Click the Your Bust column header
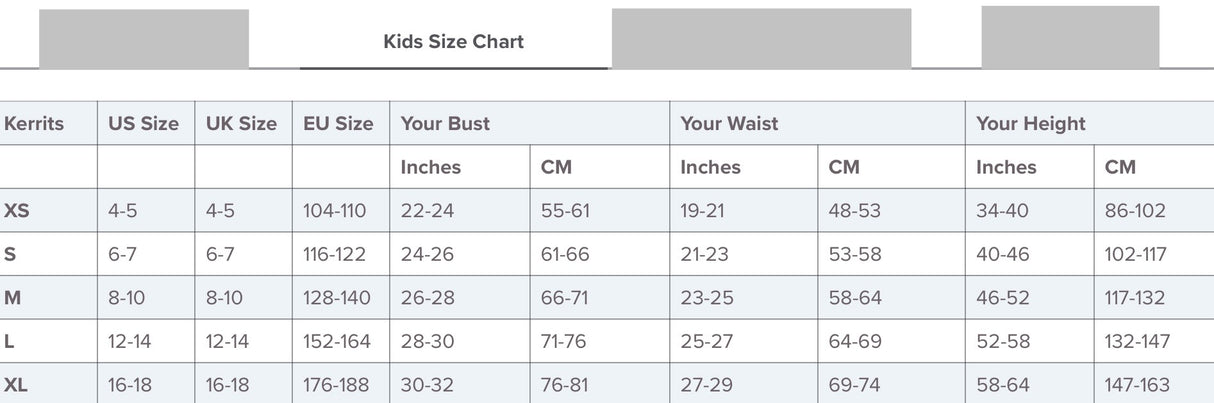 (x=445, y=124)
